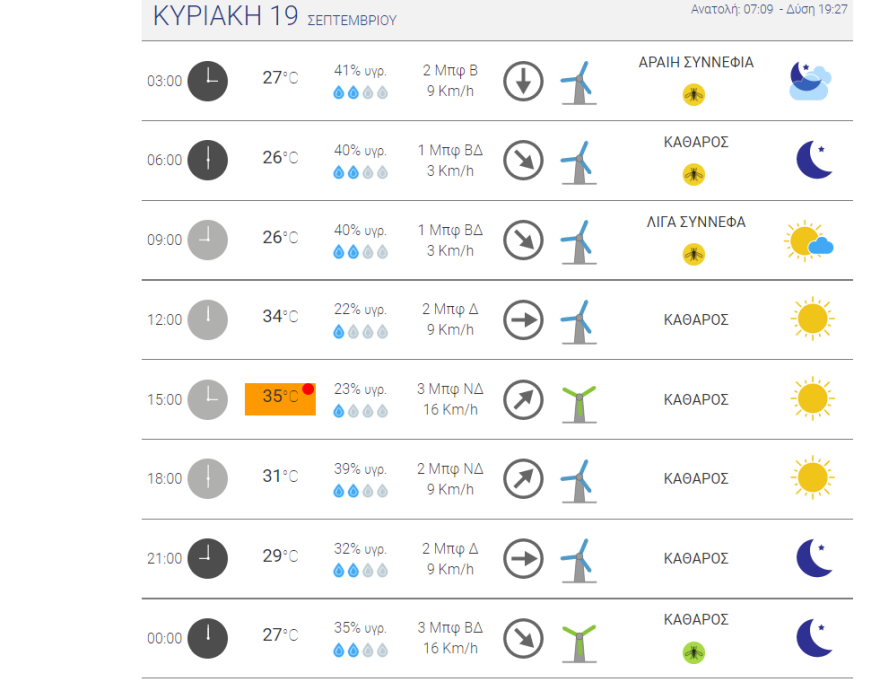Click the blue windmill icon at 18:00

(x=578, y=480)
